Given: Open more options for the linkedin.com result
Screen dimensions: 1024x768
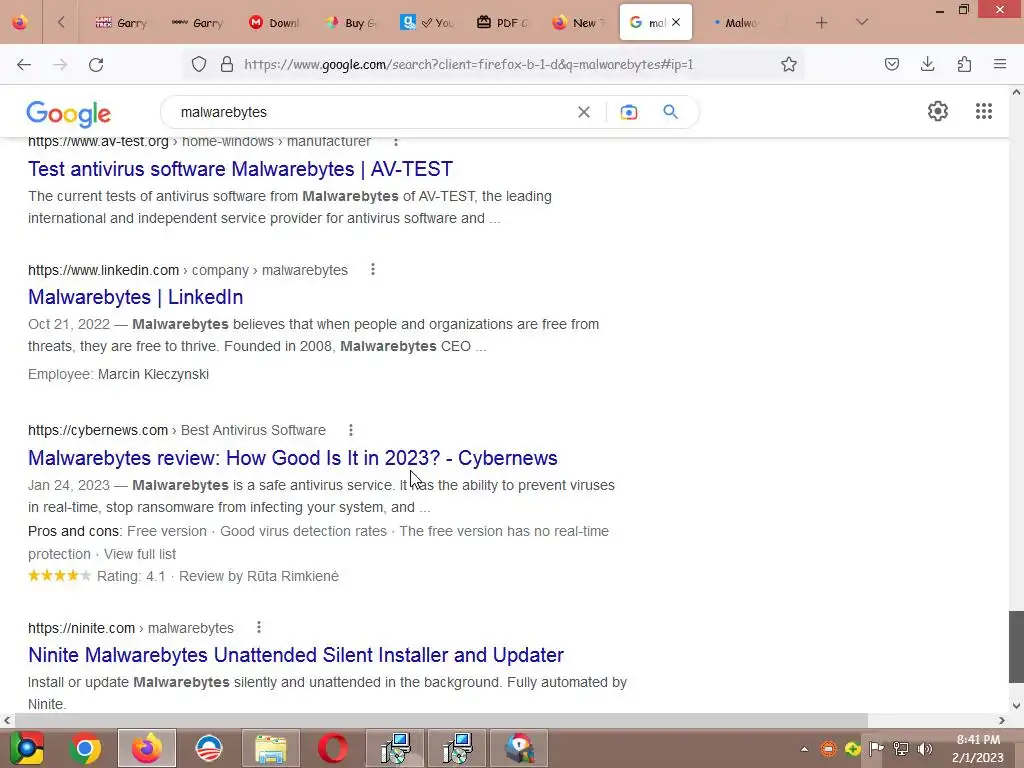Looking at the screenshot, I should coord(373,269).
